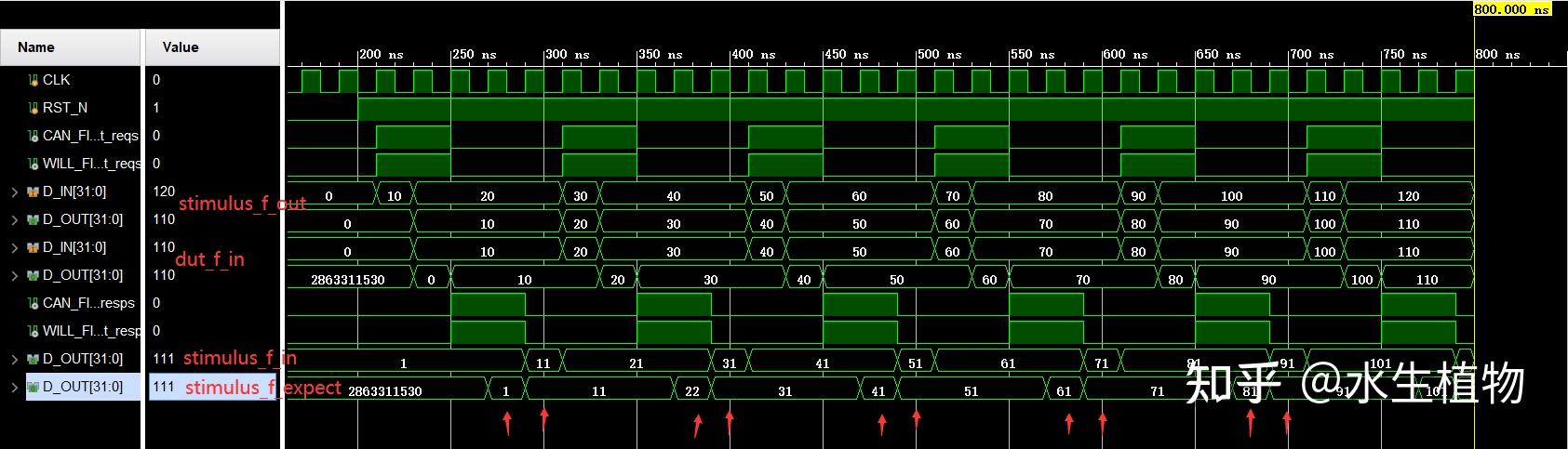The height and width of the screenshot is (449, 1568).
Task: Select the highlighted D_OUT[31:0] name
Action: pyautogui.click(x=83, y=387)
